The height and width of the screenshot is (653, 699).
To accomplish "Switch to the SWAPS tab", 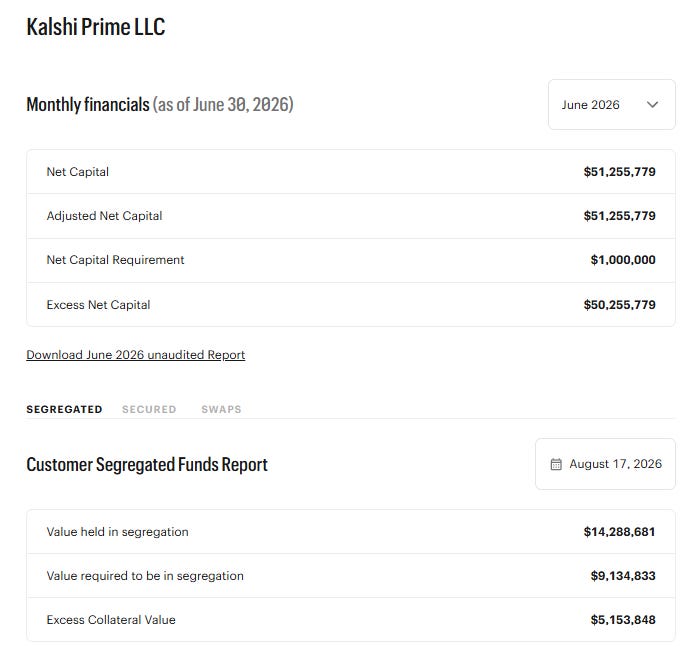I will point(221,409).
